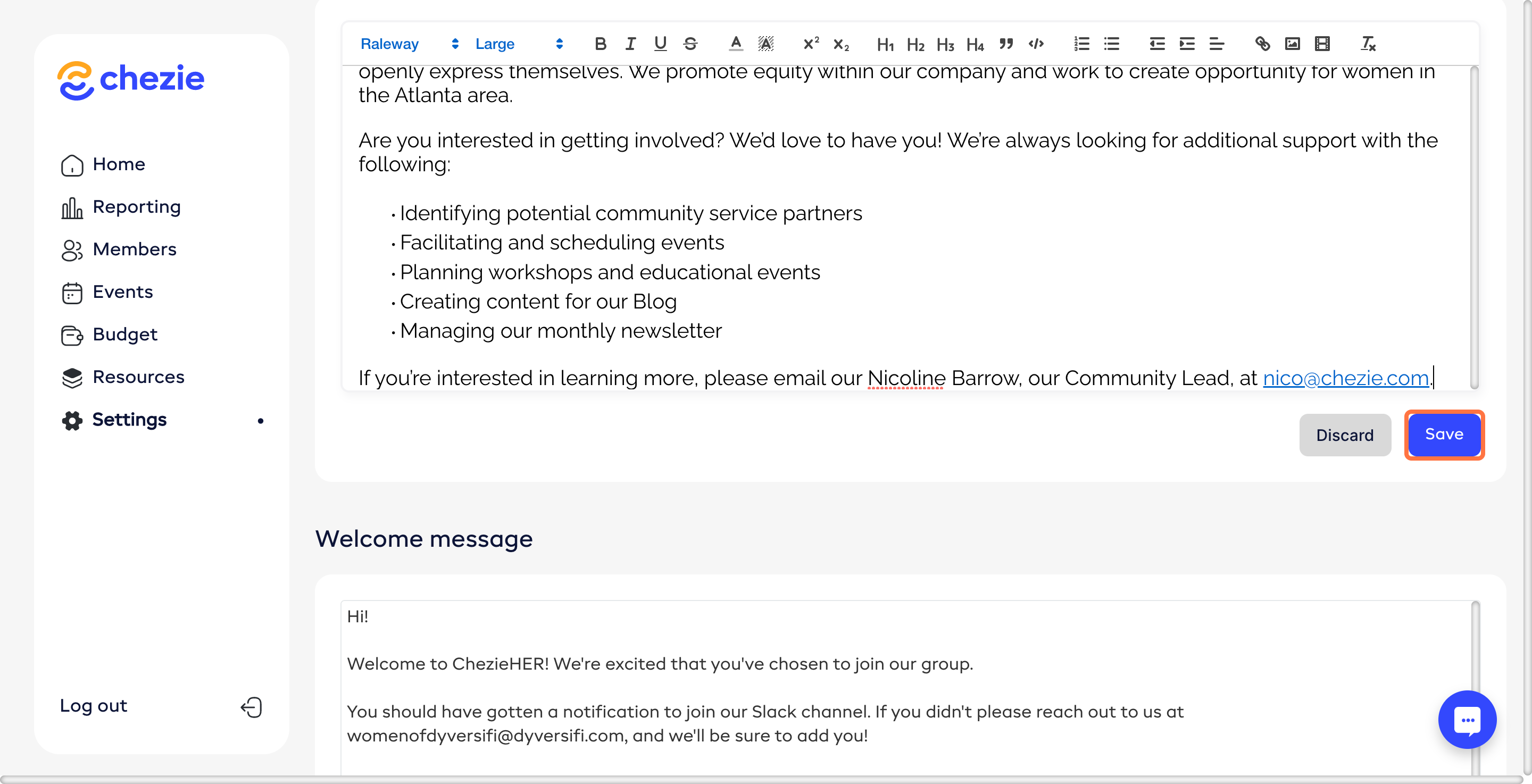Toggle italic text formatting
Screen dimensions: 1532x784
coord(630,44)
